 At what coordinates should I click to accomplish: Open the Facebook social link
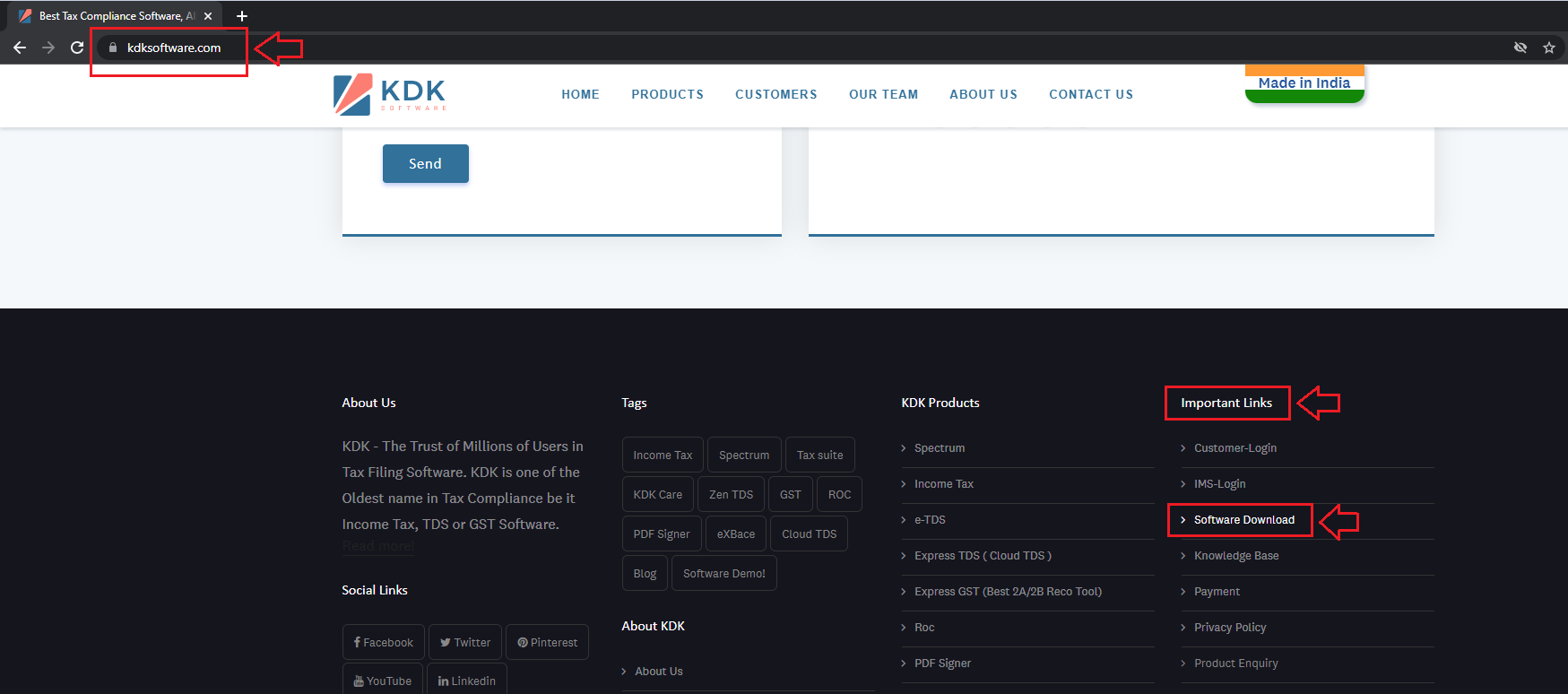384,642
